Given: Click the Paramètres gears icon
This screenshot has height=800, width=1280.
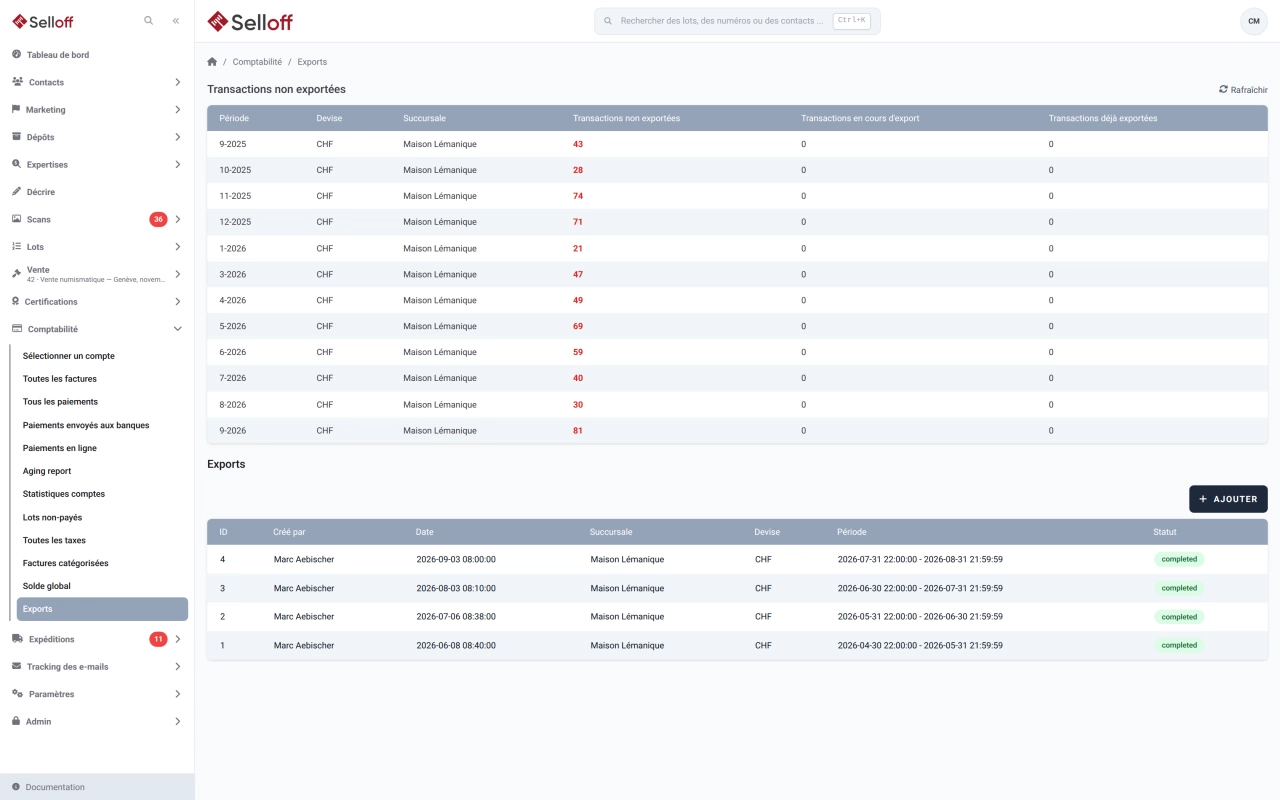Looking at the screenshot, I should pos(18,694).
